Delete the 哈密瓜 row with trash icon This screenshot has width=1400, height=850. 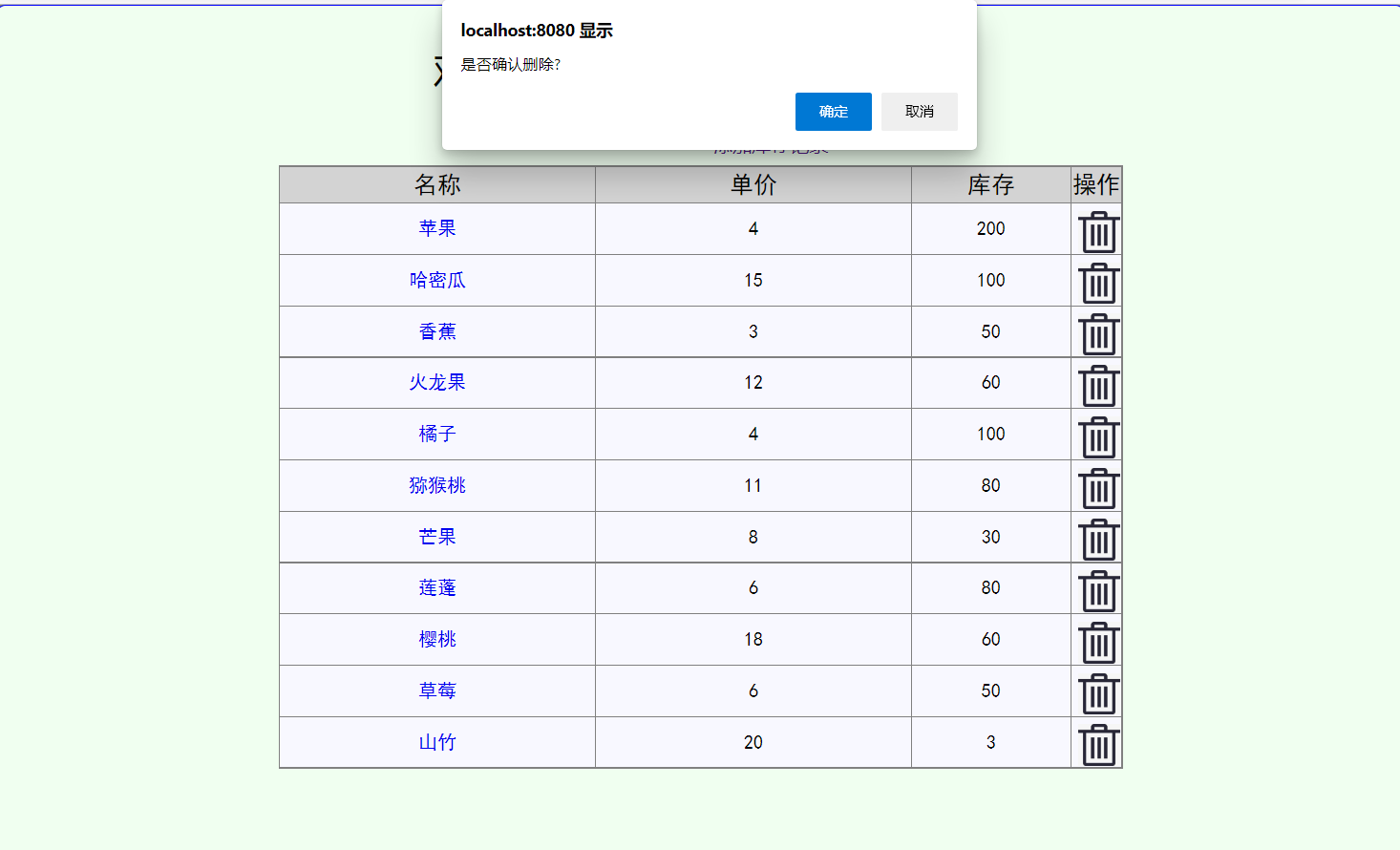tap(1098, 284)
